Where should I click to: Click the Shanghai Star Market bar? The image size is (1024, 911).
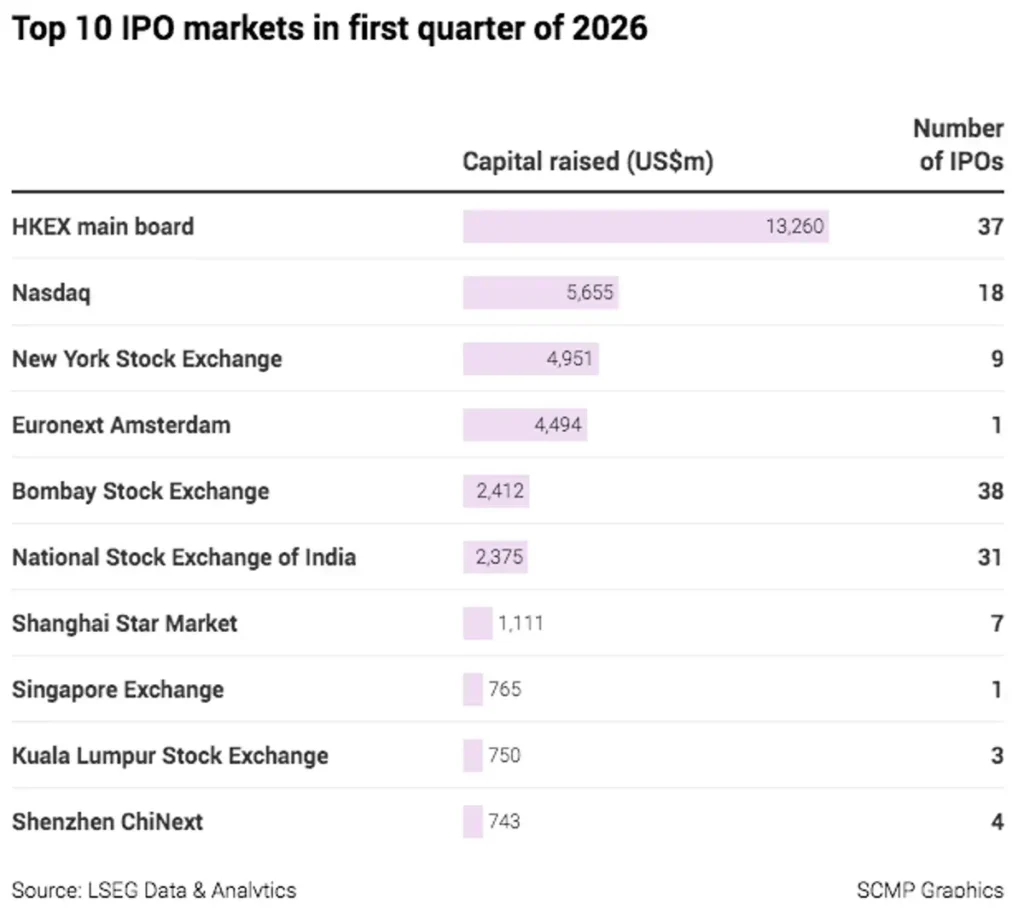click(x=477, y=623)
